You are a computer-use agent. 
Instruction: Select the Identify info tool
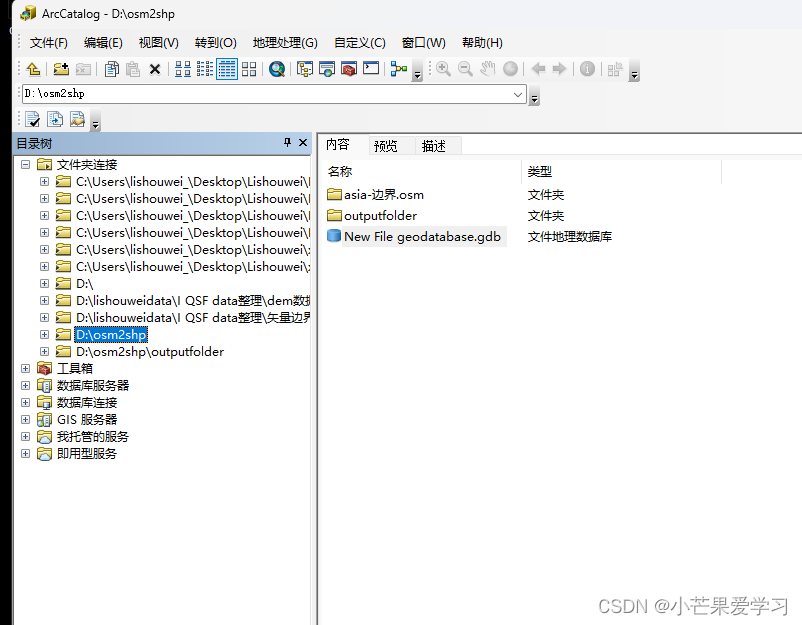tap(587, 69)
